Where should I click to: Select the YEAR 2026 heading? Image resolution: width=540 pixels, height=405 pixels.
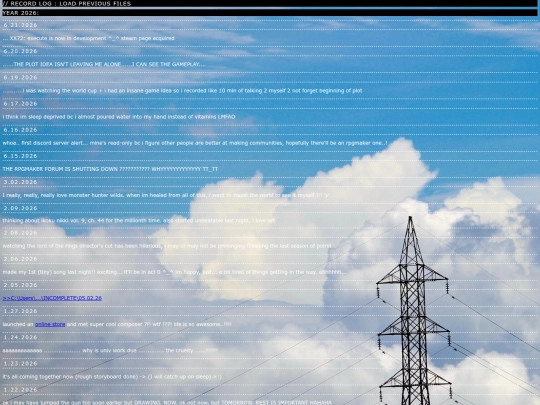(x=21, y=13)
